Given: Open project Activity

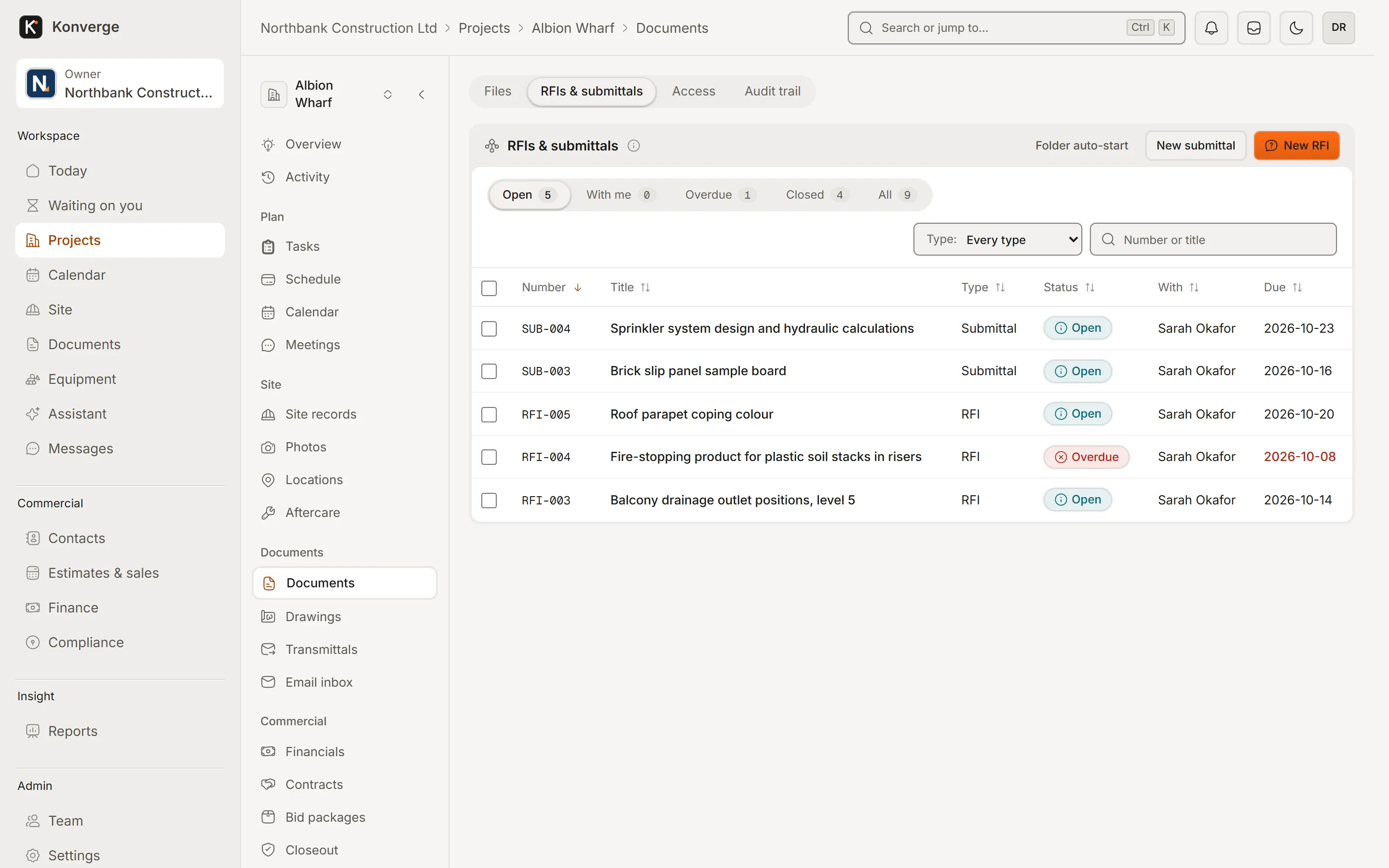Looking at the screenshot, I should pyautogui.click(x=344, y=177).
